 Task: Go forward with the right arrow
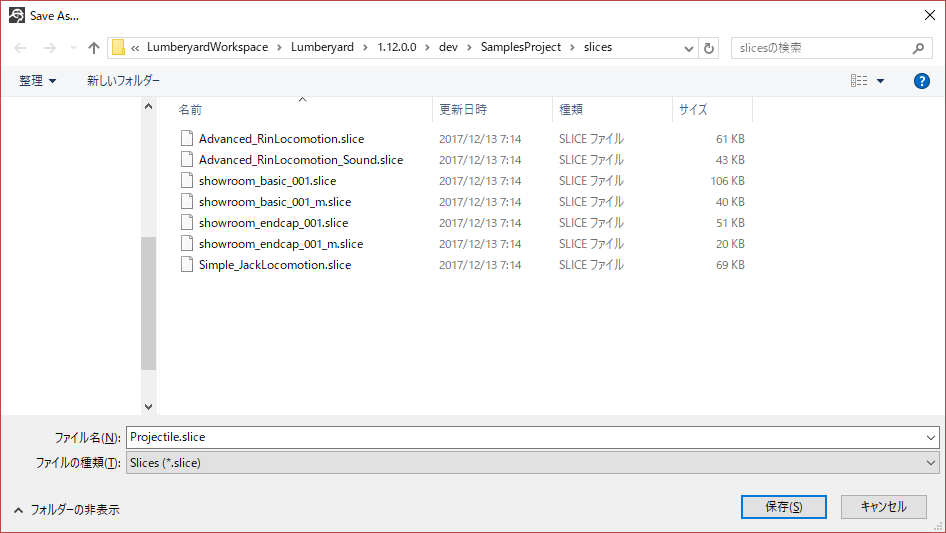pos(49,48)
